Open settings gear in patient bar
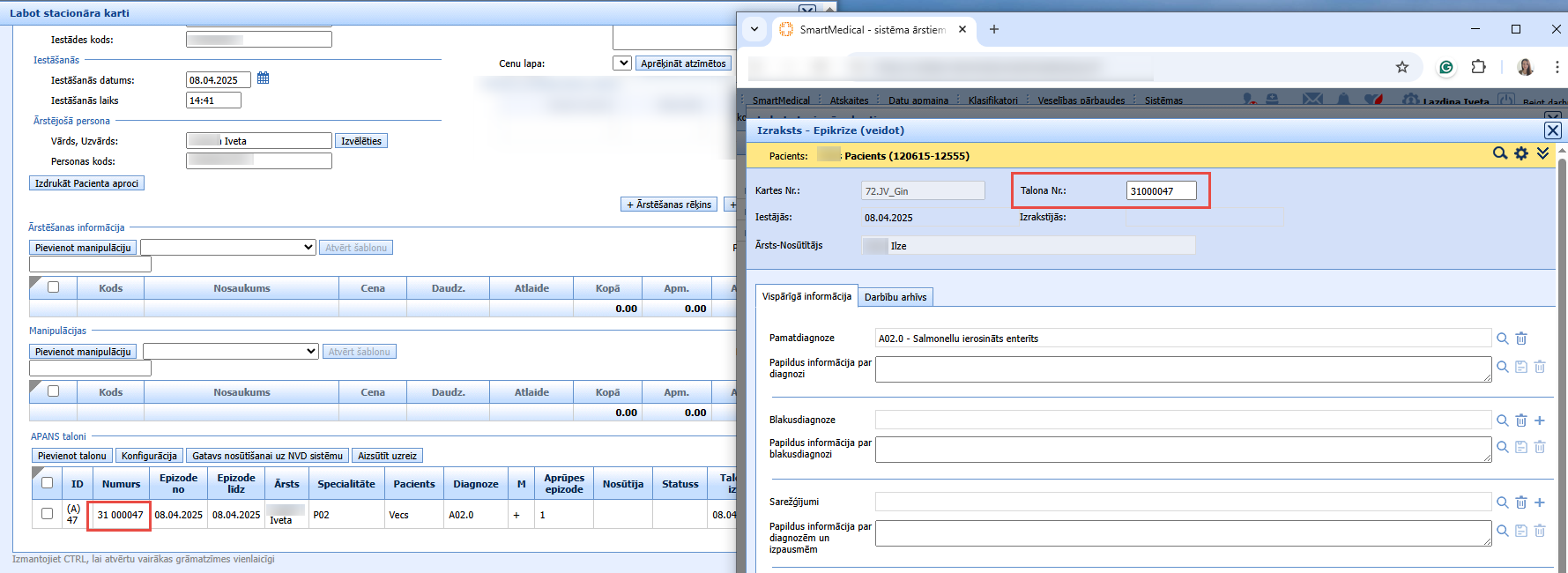This screenshot has width=1568, height=573. click(x=1521, y=153)
